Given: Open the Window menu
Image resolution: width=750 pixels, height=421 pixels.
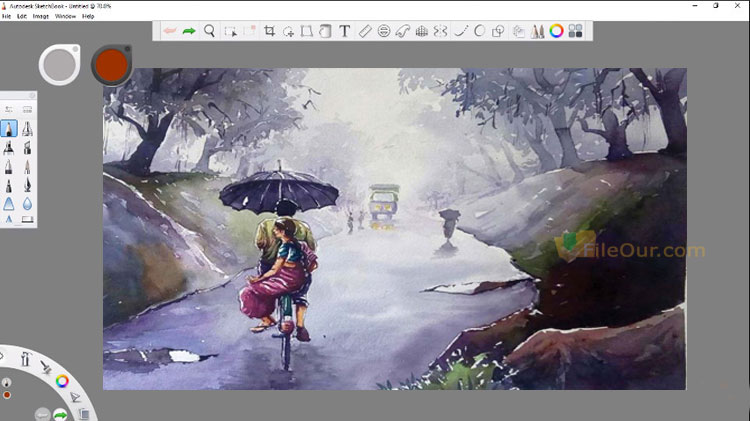Looking at the screenshot, I should click(66, 16).
